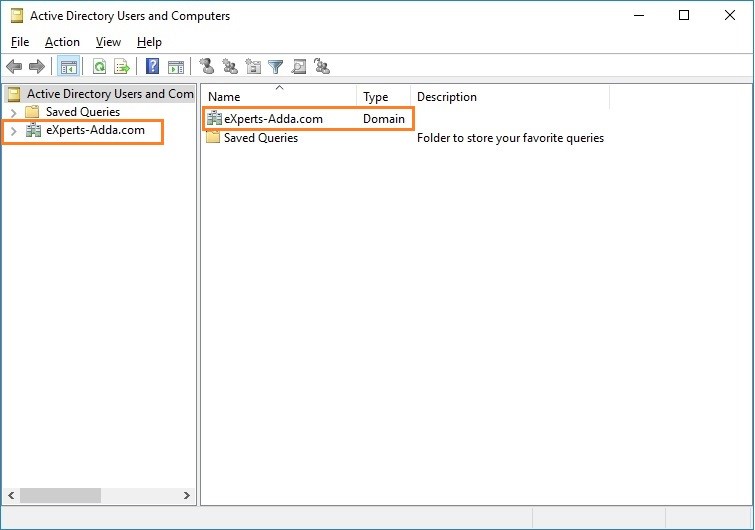
Task: Click the Find objects toolbar icon
Action: pos(299,66)
